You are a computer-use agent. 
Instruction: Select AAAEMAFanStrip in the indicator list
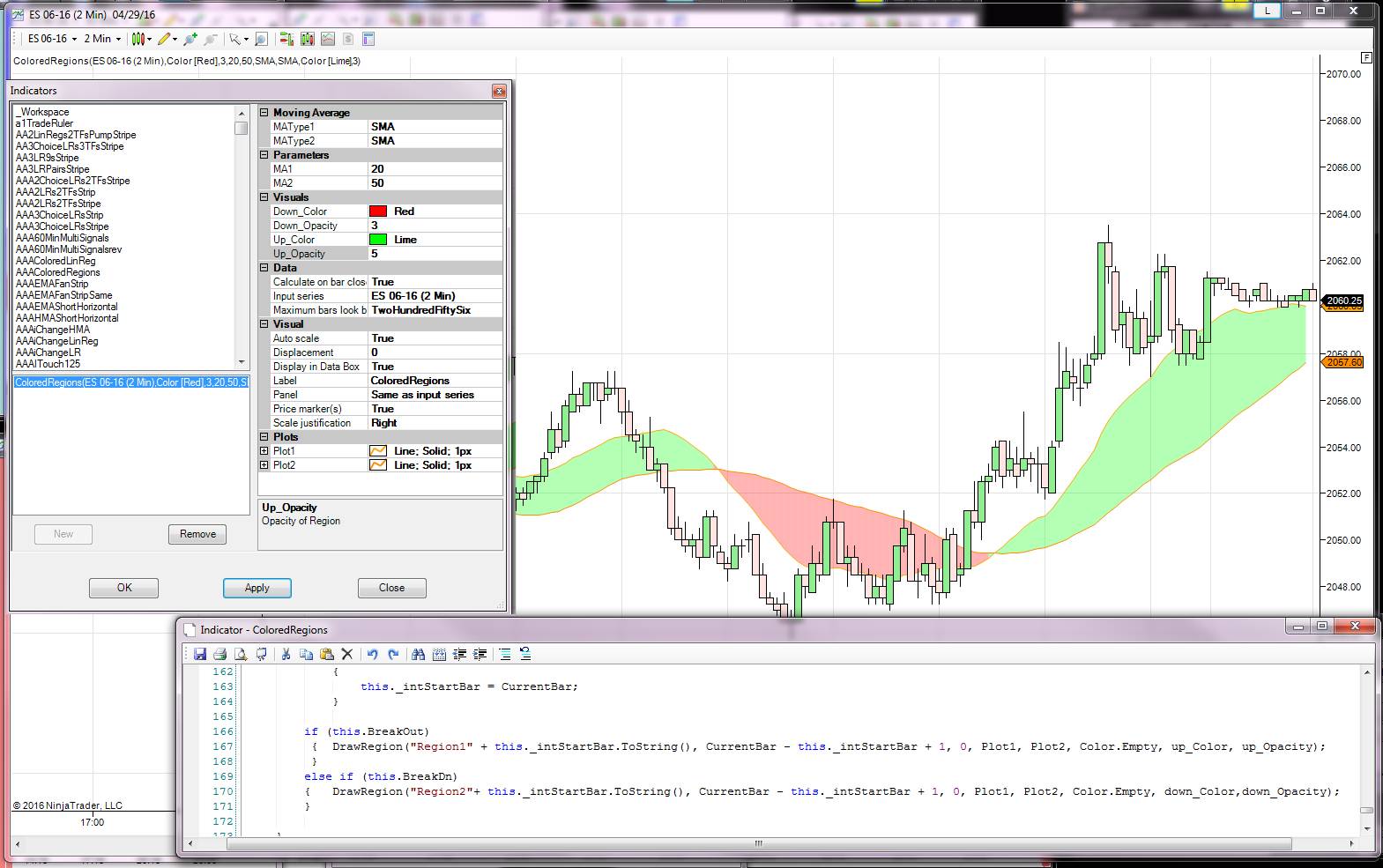click(x=52, y=284)
